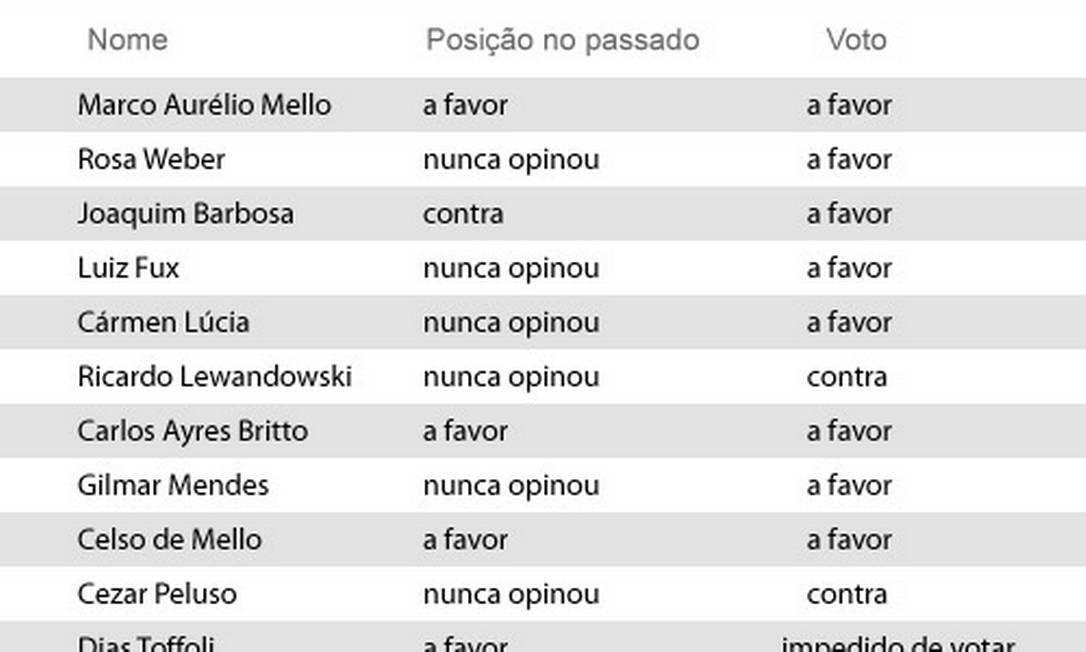
Task: Click the Posição no passado column header
Action: (x=562, y=40)
